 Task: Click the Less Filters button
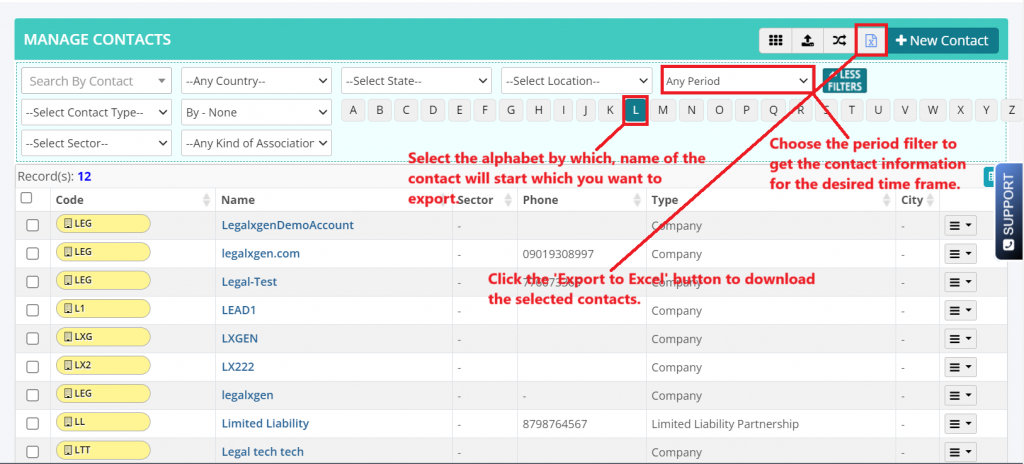tap(844, 81)
